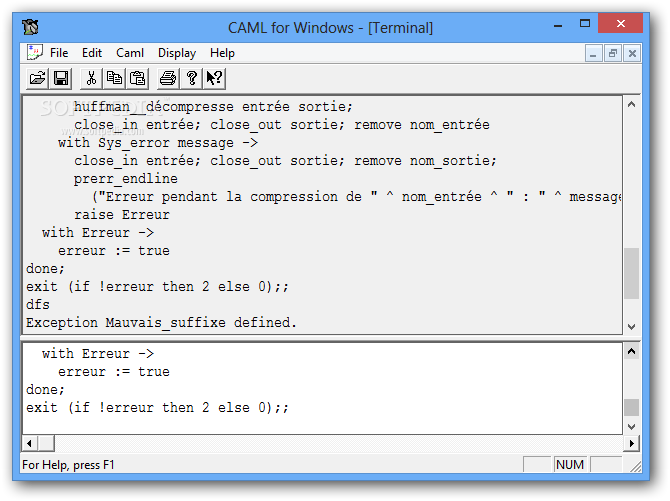Close the inner Terminal child window
Image resolution: width=670 pixels, height=501 pixels.
632,53
